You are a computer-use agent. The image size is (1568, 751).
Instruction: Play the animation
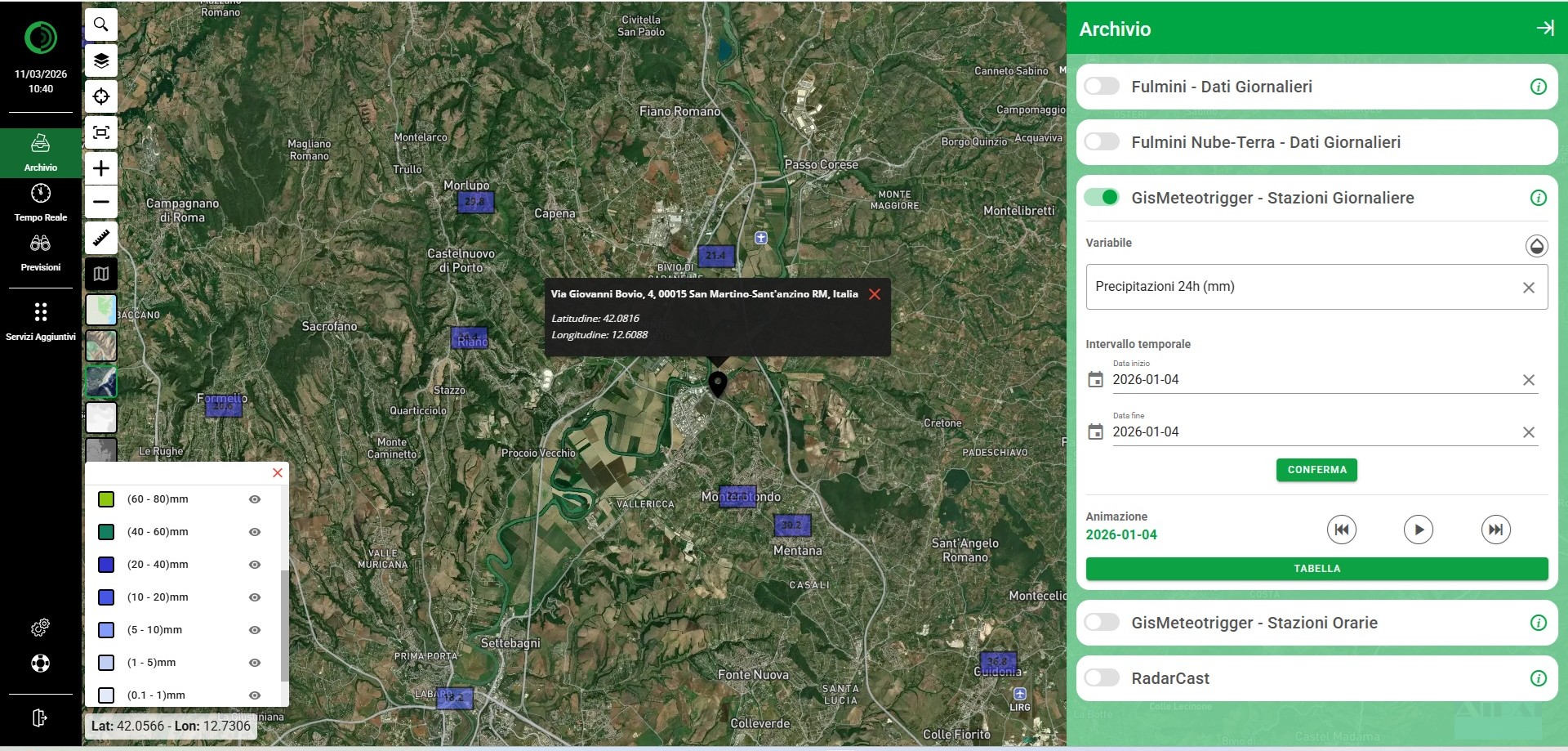coord(1418,530)
